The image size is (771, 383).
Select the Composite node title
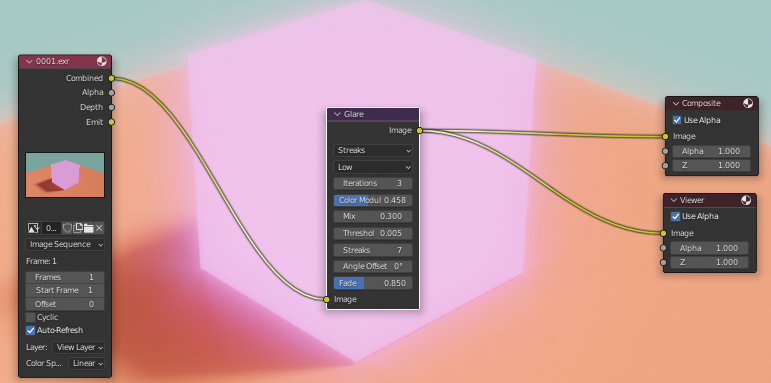point(701,103)
